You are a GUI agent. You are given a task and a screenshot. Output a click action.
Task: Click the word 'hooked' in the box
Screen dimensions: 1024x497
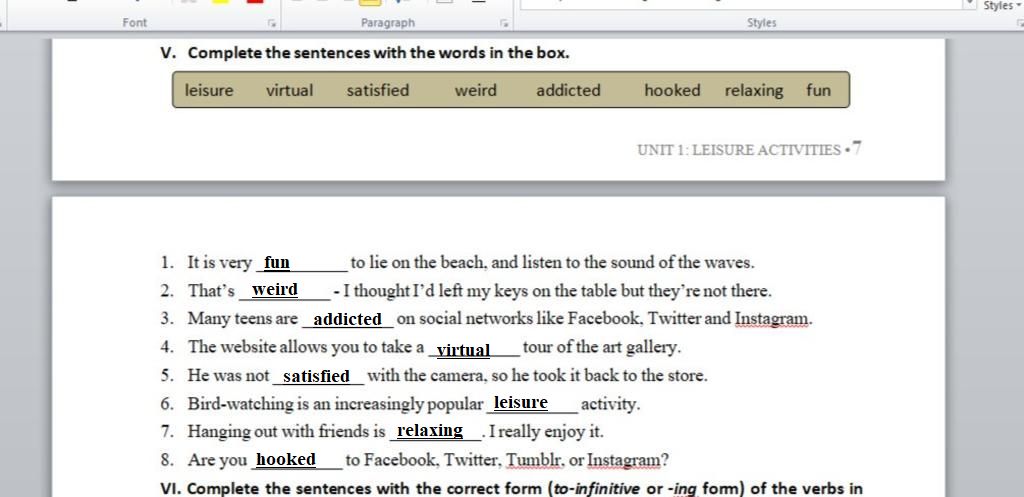tap(672, 90)
